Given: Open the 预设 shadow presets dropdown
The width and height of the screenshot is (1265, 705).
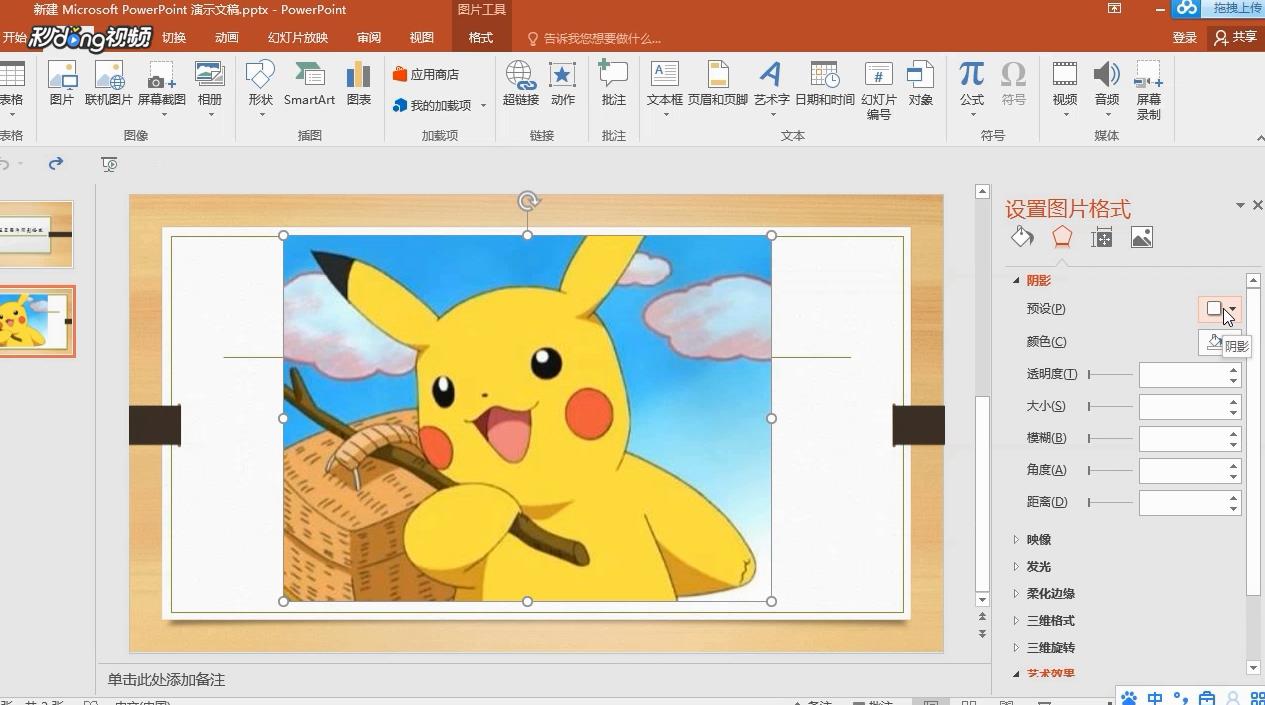Looking at the screenshot, I should coord(1220,309).
